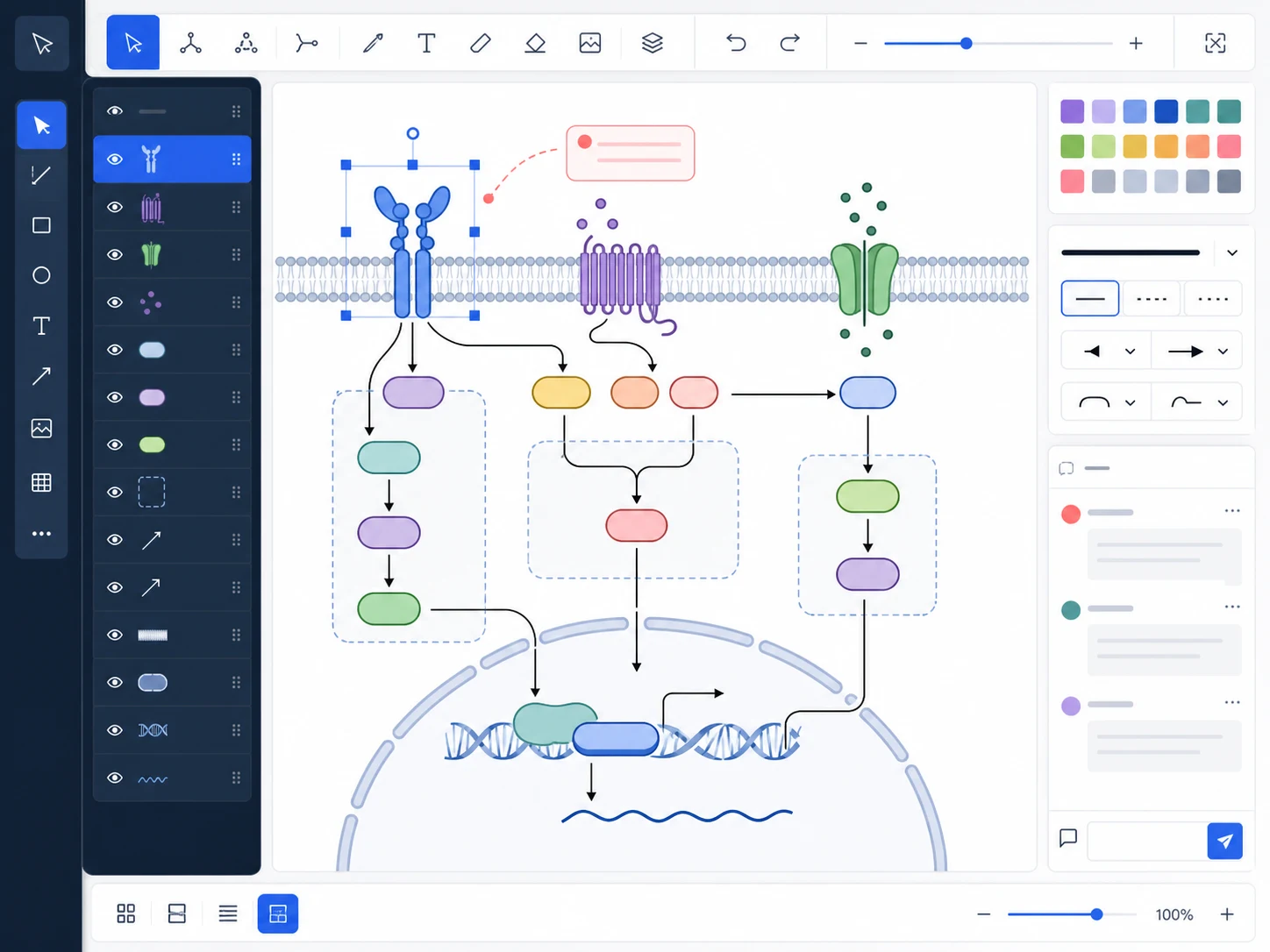Screen dimensions: 1270x952
Task: Hide the dashed box layer
Action: (115, 492)
